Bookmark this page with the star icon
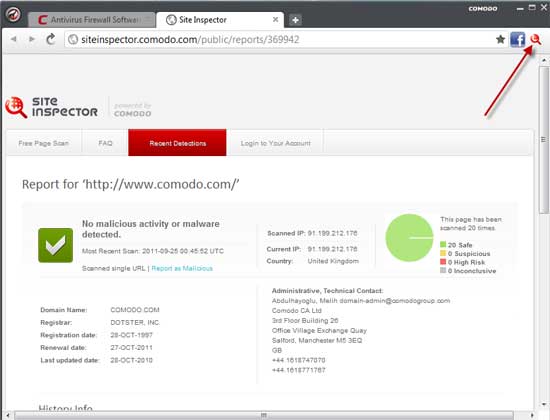The width and height of the screenshot is (550, 420). pyautogui.click(x=501, y=39)
